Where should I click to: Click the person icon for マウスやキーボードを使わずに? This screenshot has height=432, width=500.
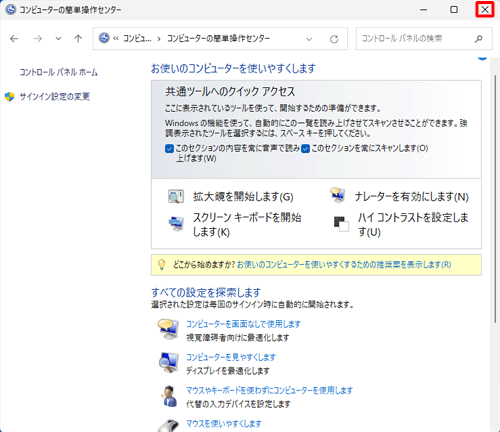click(170, 396)
